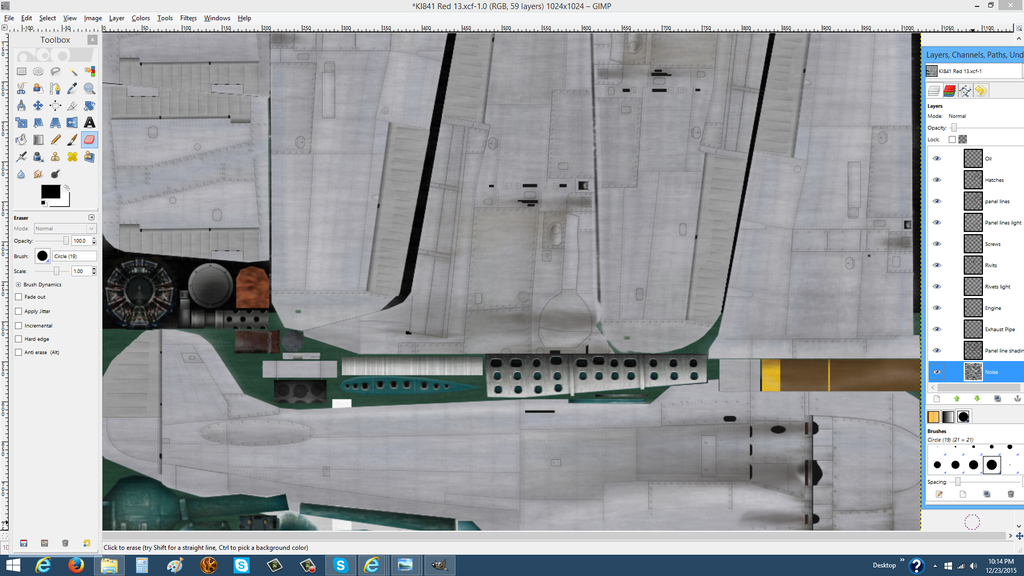The width and height of the screenshot is (1024, 576).
Task: Delete the brush using the trash icon
Action: click(1011, 494)
